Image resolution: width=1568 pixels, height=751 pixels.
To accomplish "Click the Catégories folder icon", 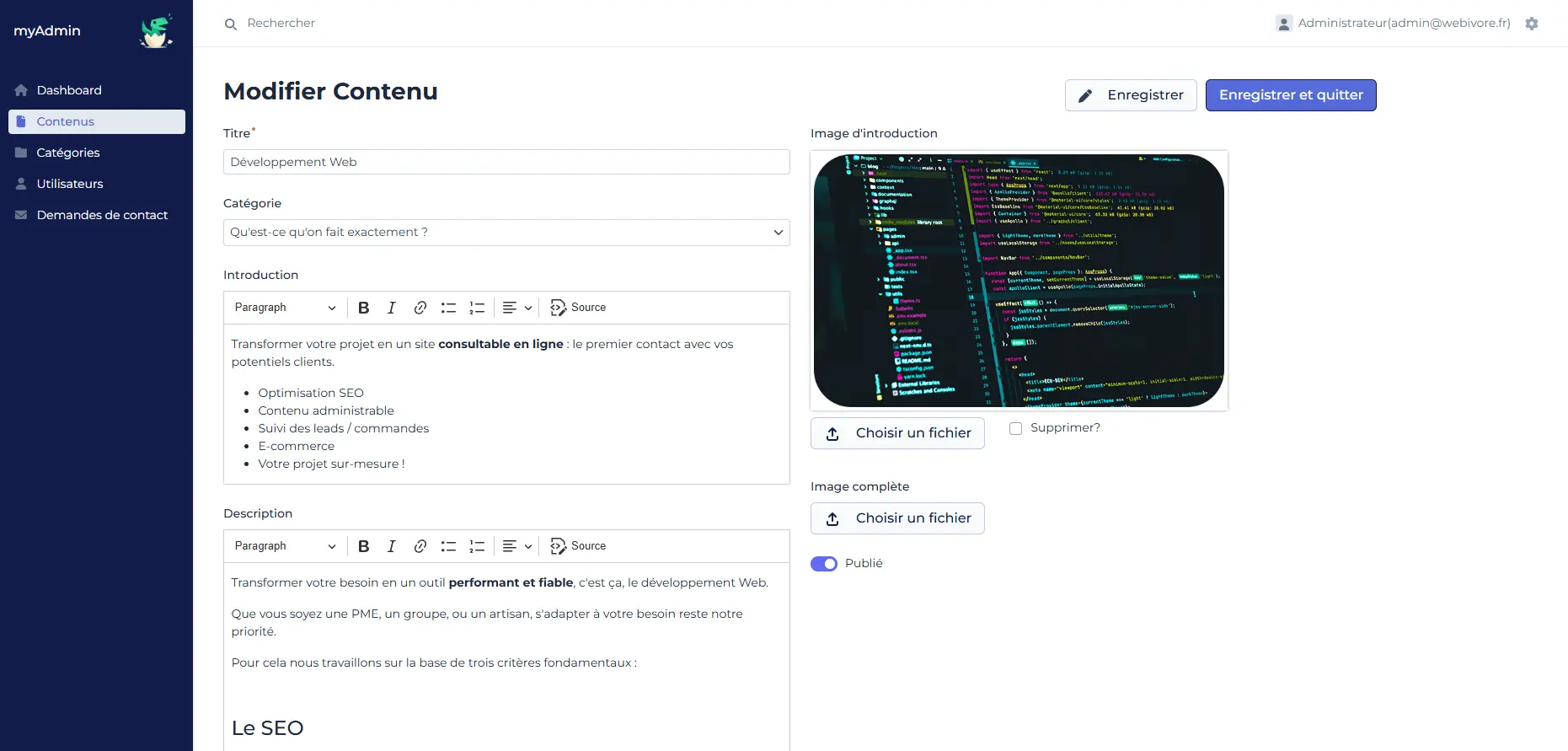I will (21, 153).
